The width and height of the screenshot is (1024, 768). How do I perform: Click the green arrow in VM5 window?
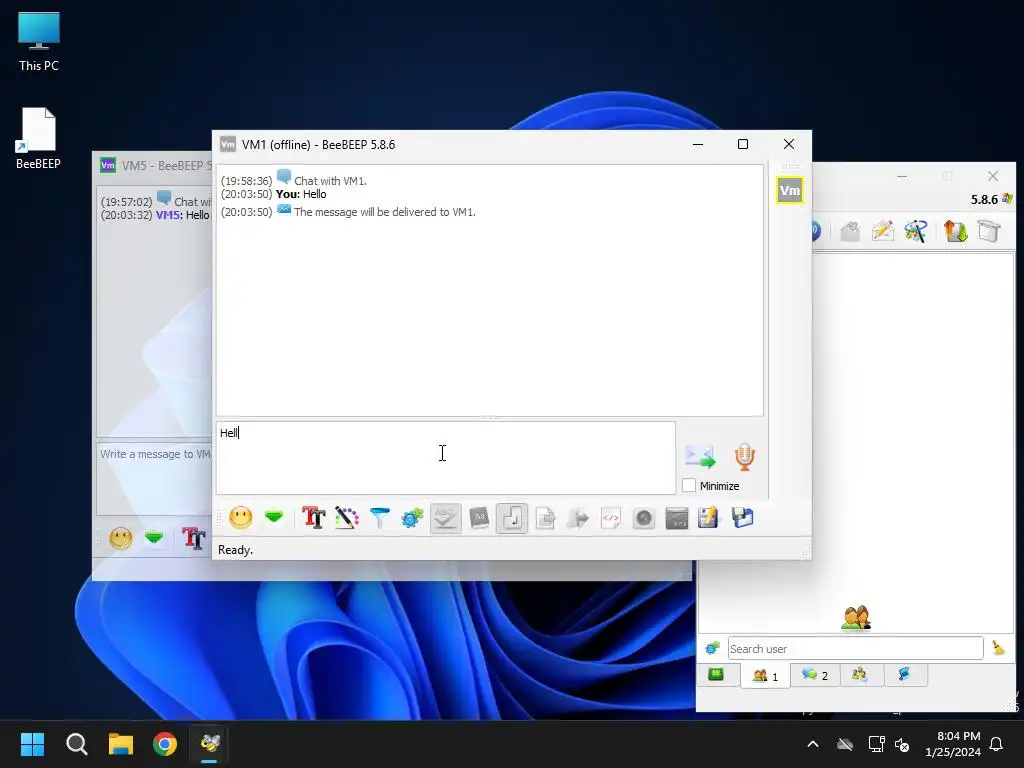point(154,538)
